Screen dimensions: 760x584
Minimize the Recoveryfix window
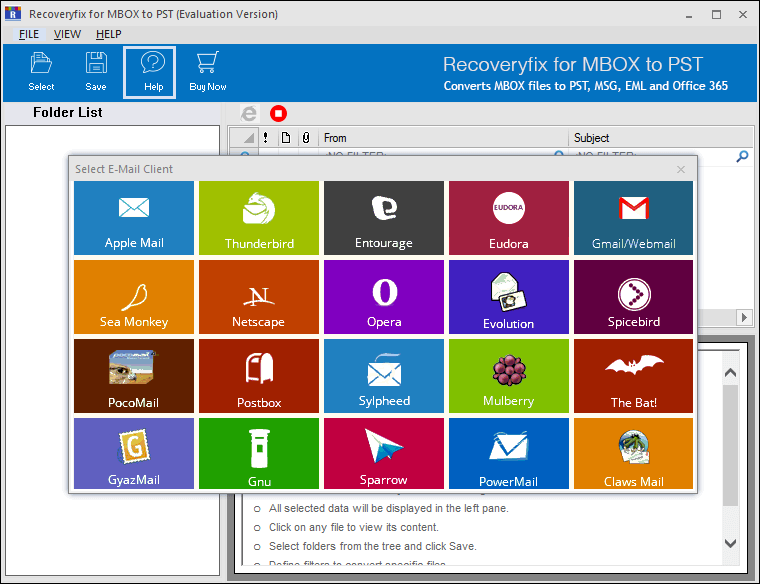pyautogui.click(x=689, y=15)
